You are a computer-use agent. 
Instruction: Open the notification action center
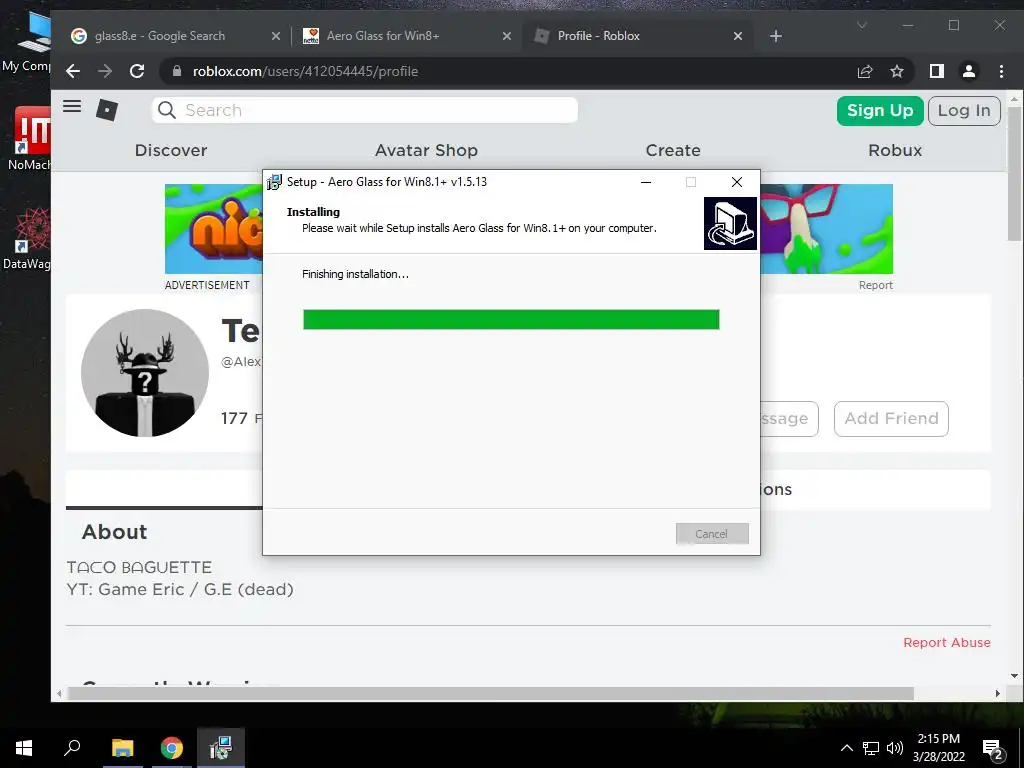[x=993, y=749]
